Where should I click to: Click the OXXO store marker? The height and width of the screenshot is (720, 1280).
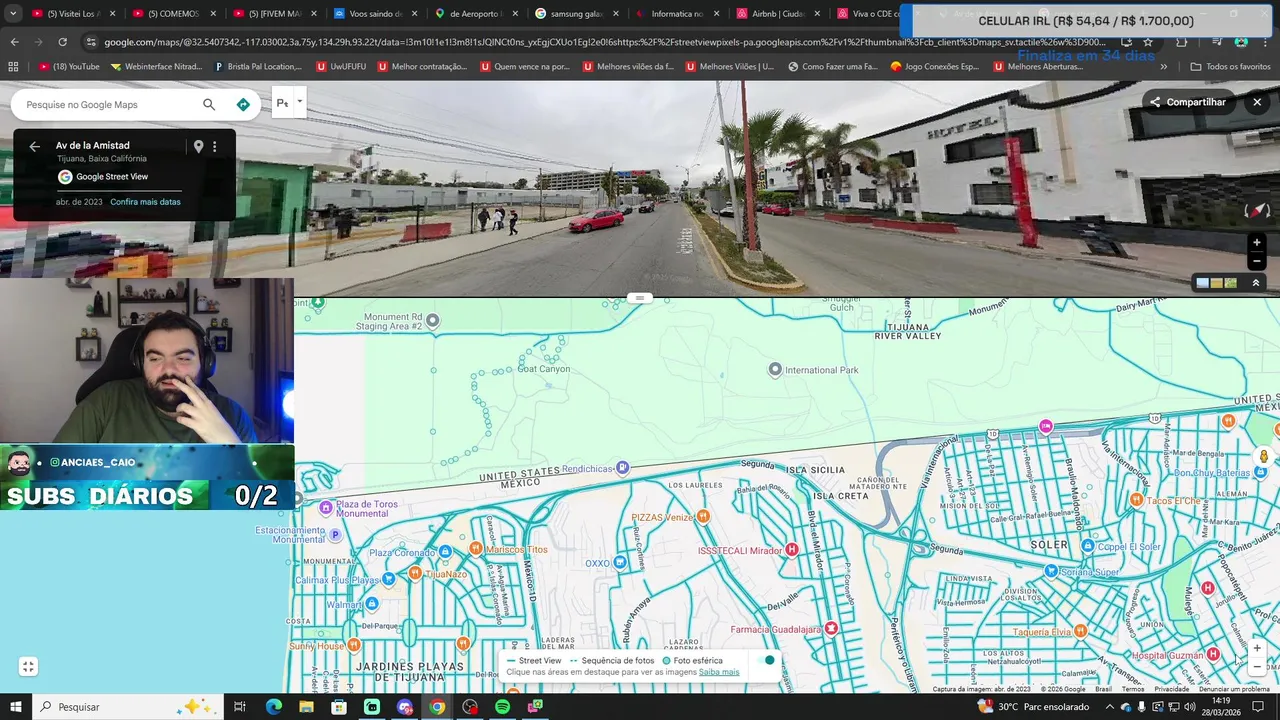[620, 563]
